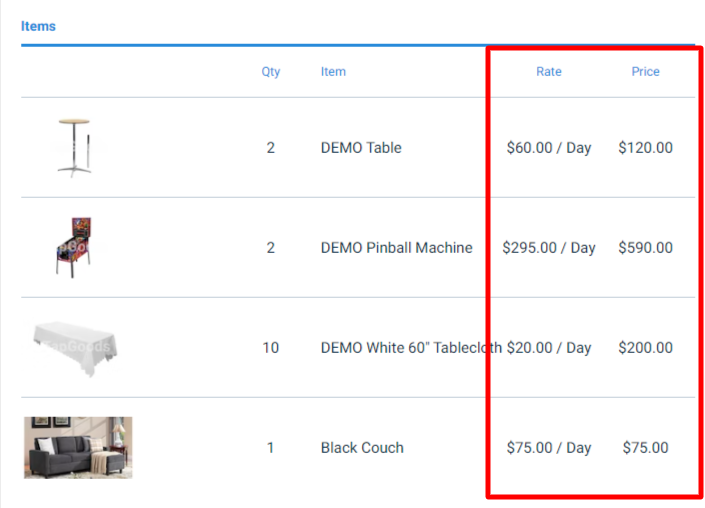This screenshot has height=508, width=705.
Task: Click the $200.00 price value
Action: coord(645,348)
